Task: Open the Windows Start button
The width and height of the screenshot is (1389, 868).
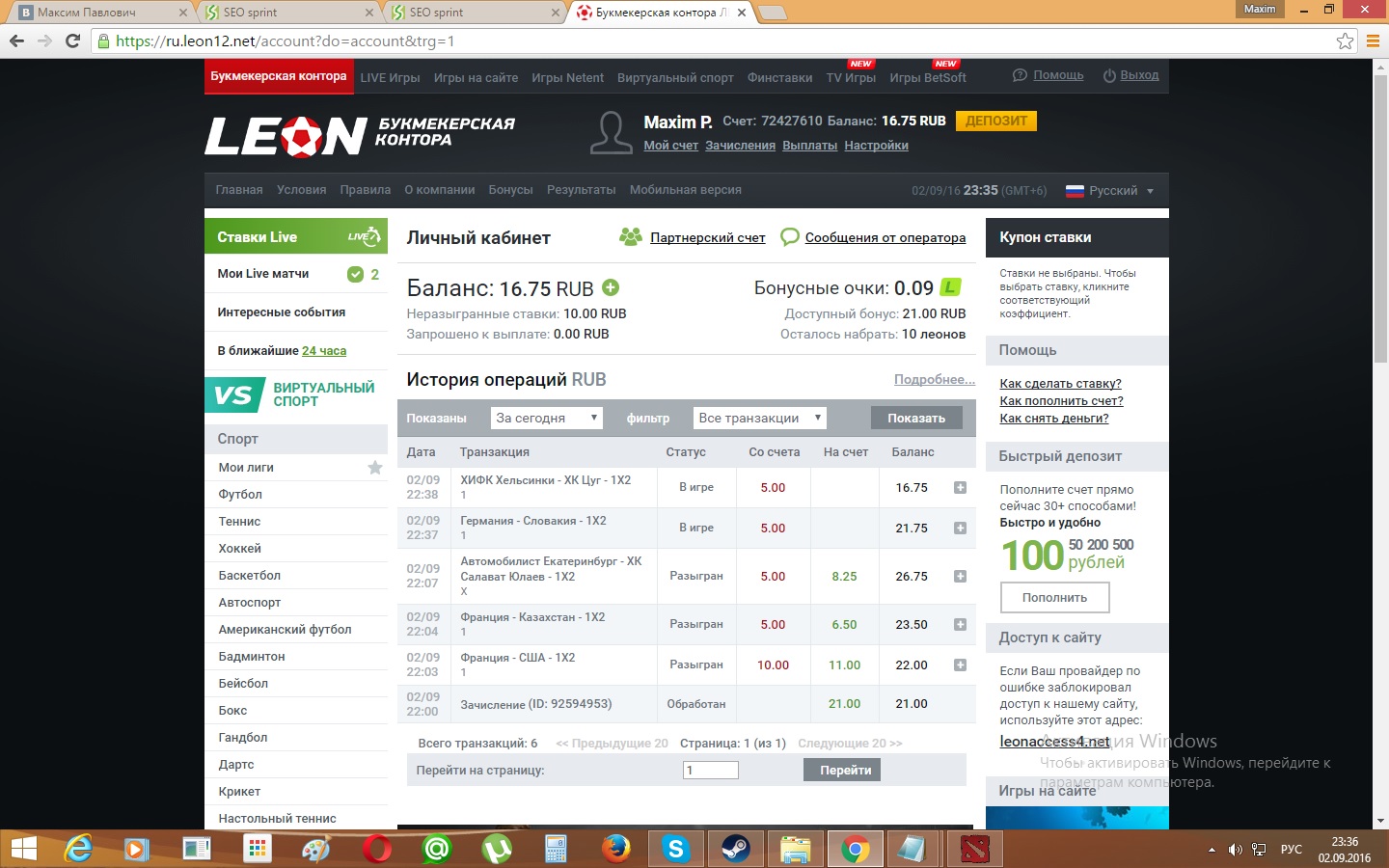Action: coord(23,849)
